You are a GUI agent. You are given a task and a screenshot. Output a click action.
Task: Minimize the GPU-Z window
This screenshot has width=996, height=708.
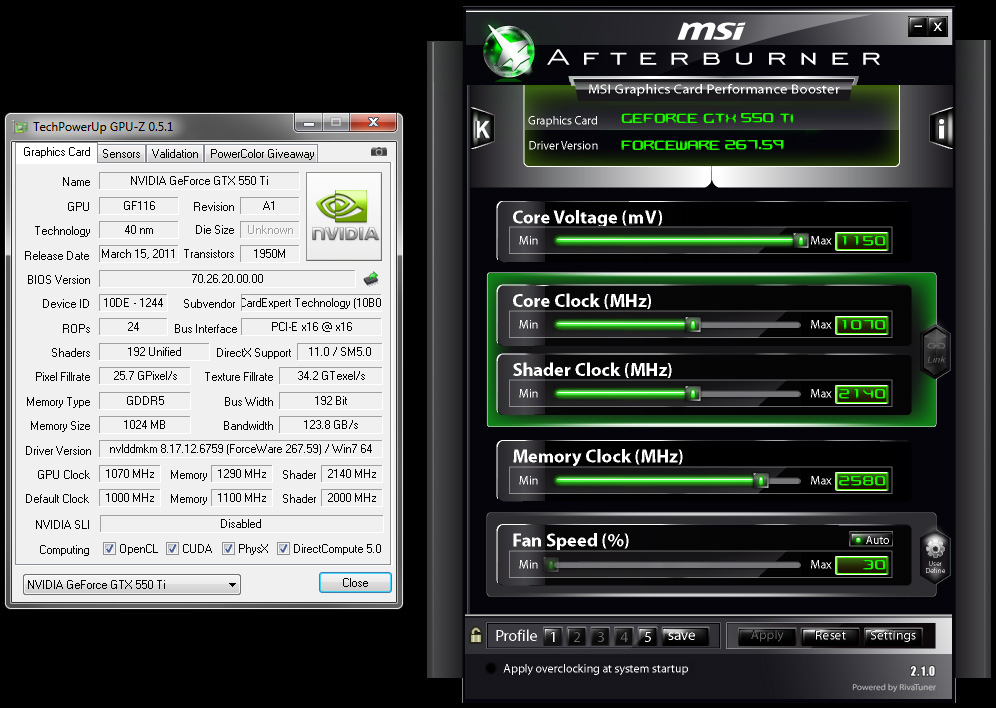[309, 122]
